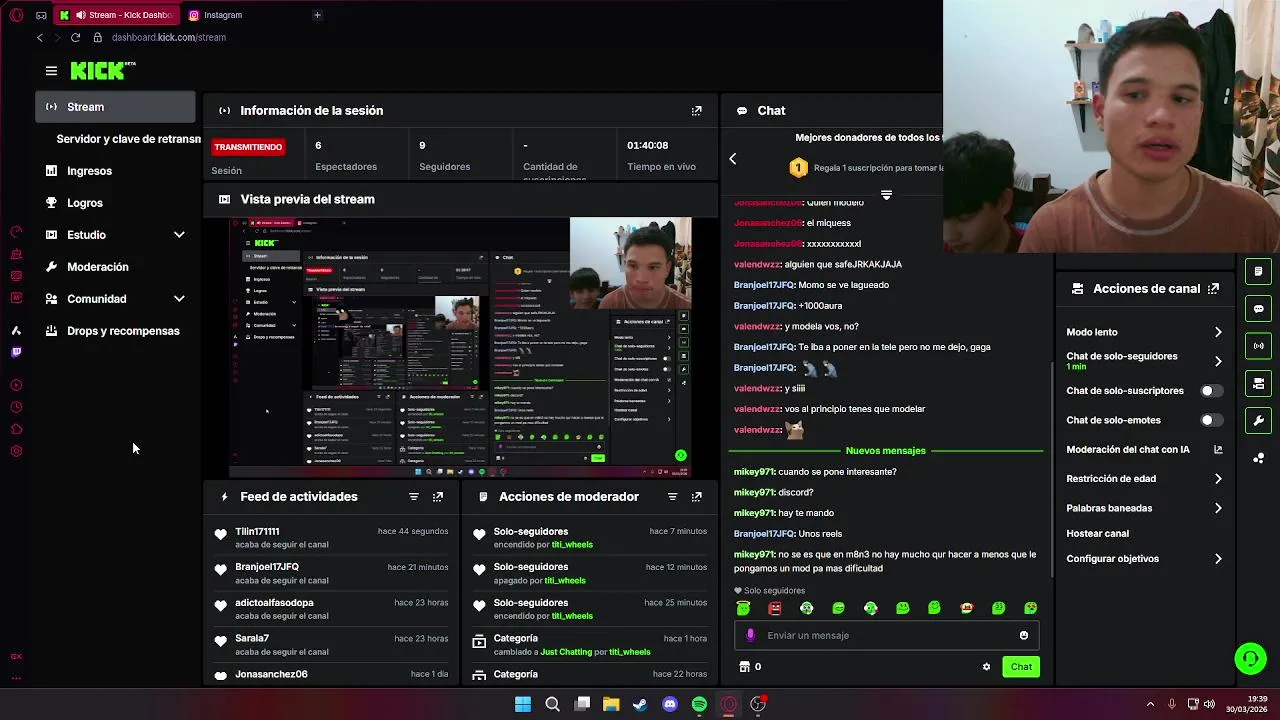Open the emoji picker in message box

[1023, 636]
